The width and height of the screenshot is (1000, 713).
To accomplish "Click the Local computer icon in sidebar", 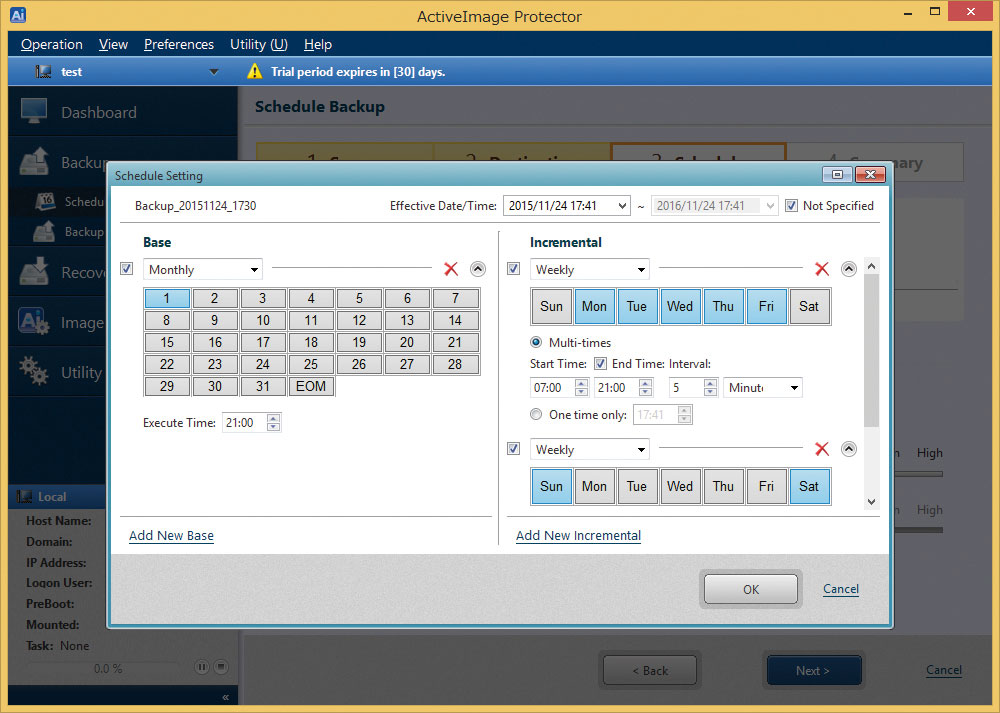I will (x=24, y=496).
